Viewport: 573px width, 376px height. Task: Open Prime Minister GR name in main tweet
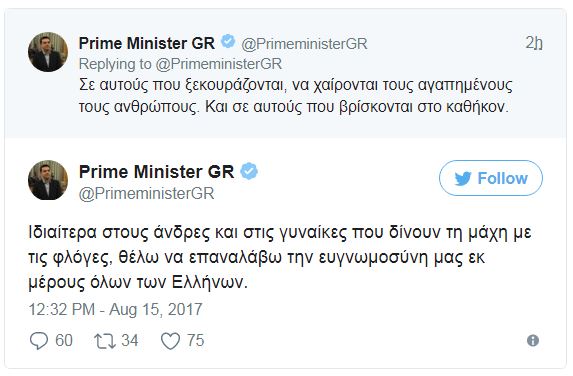(156, 172)
